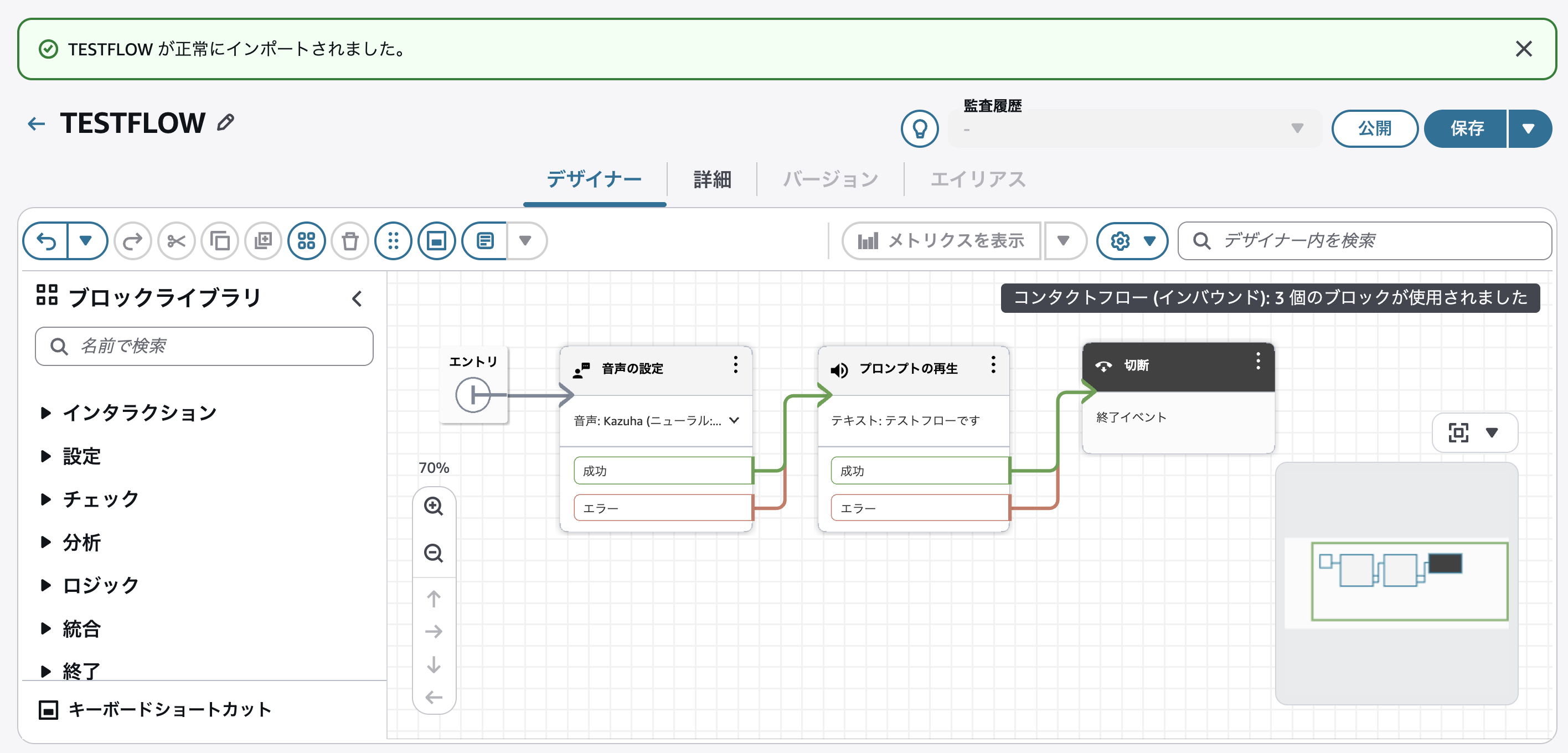
Task: Click メトリクスを表示 button
Action: pyautogui.click(x=941, y=241)
